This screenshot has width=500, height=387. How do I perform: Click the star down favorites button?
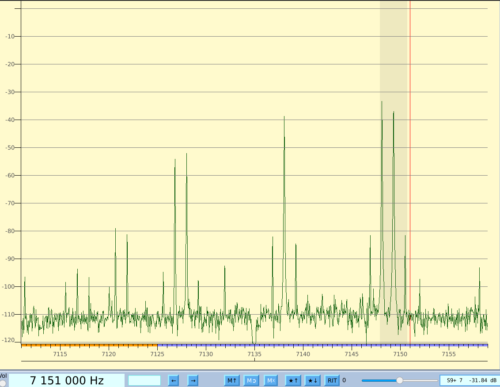tap(312, 380)
